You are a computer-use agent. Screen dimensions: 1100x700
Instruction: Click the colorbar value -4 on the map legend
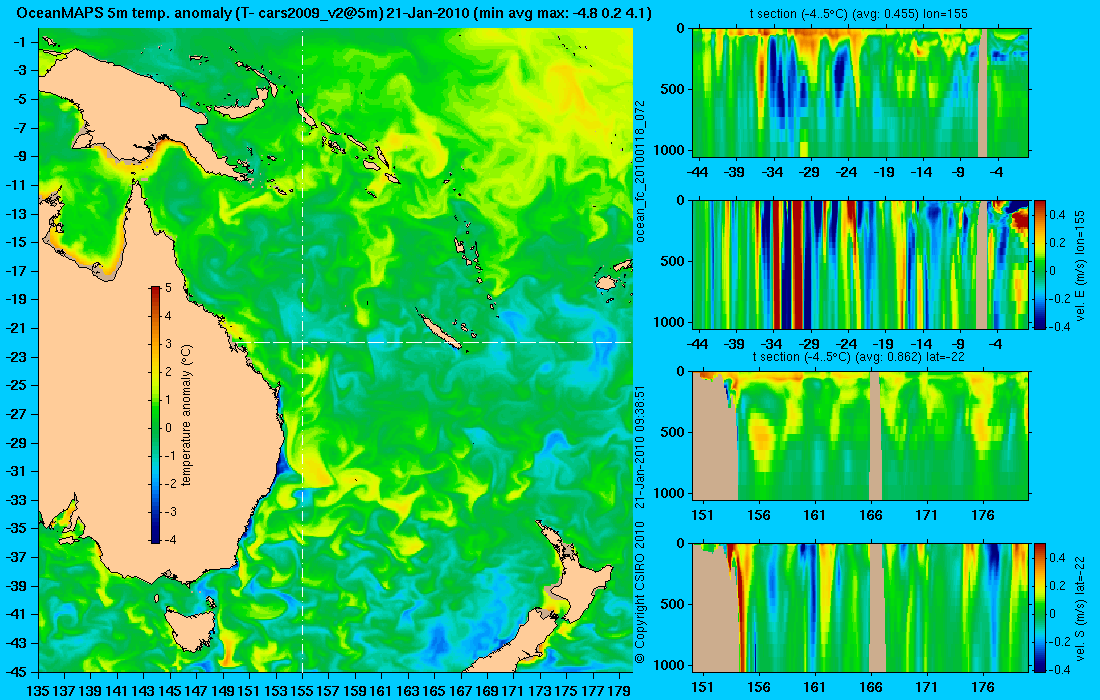[x=168, y=540]
